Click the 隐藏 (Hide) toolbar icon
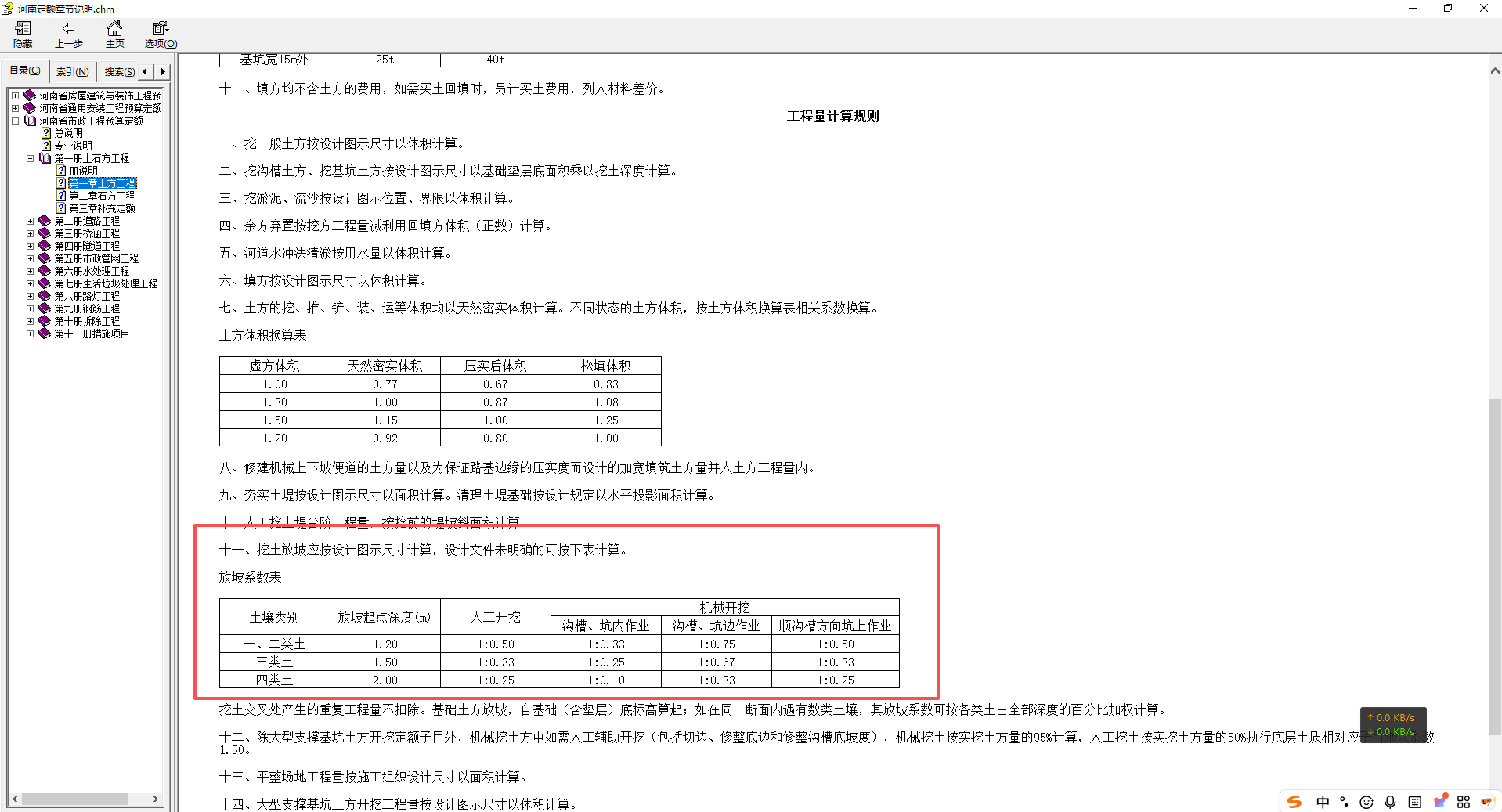 (x=23, y=34)
